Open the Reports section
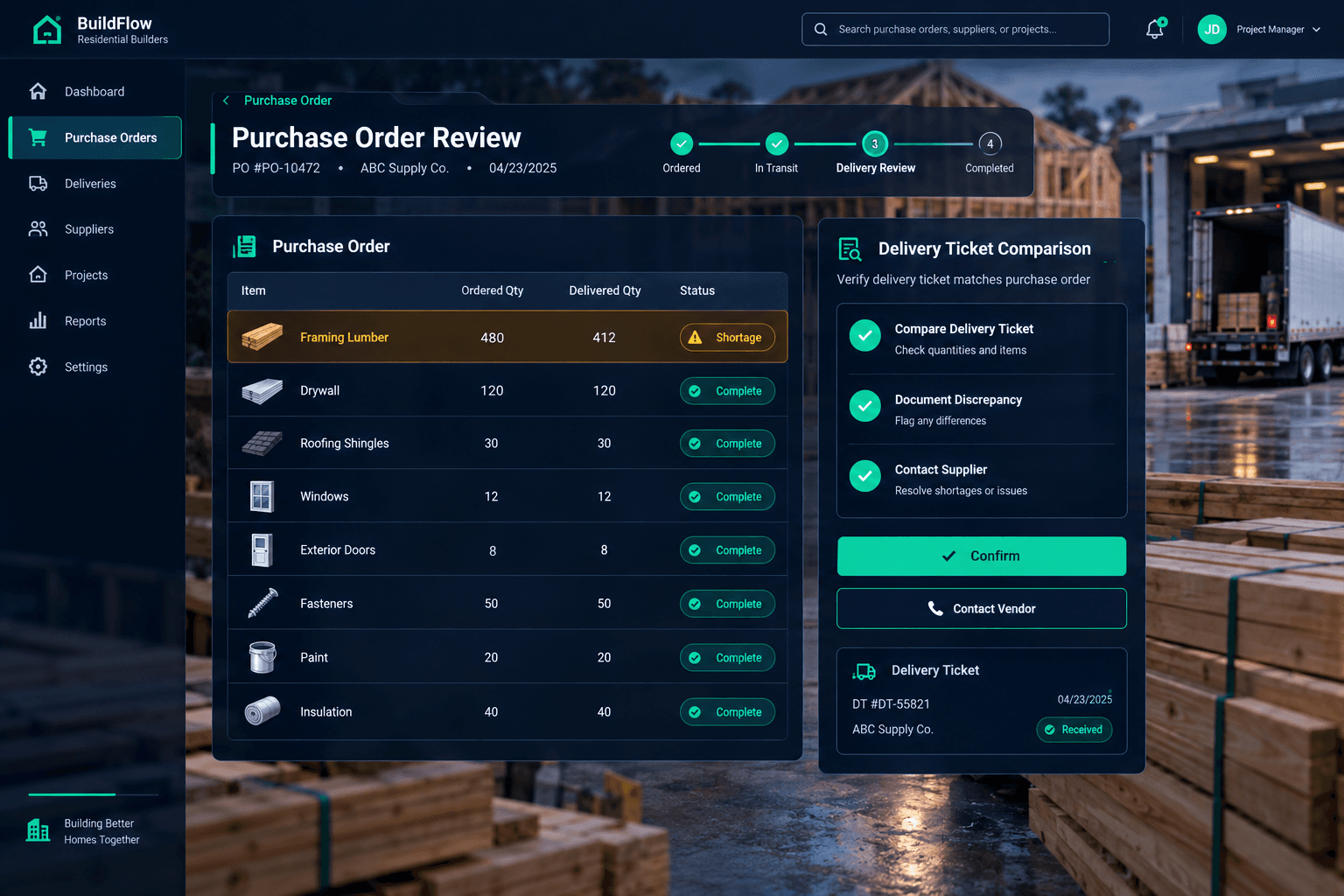 (94, 321)
